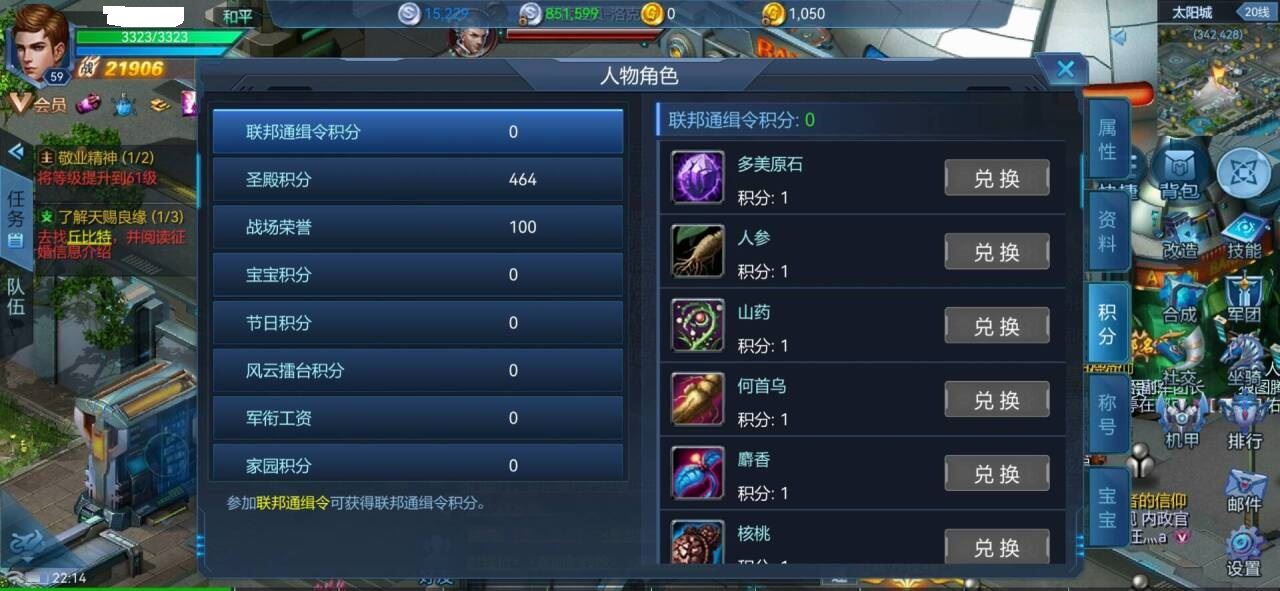Open the 军团 legion icon
1280x591 pixels.
[1243, 299]
